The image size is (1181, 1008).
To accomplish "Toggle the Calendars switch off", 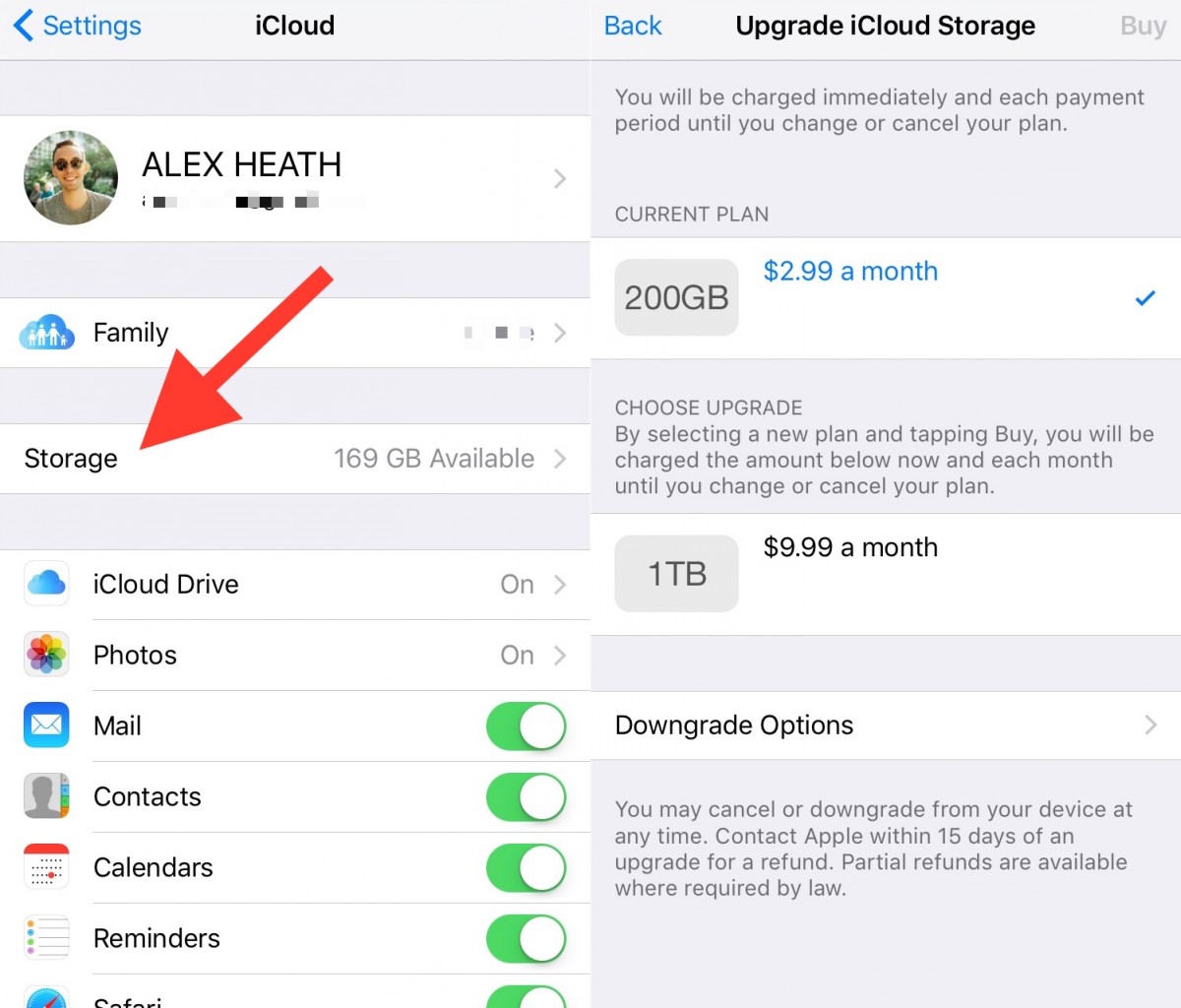I will [527, 868].
